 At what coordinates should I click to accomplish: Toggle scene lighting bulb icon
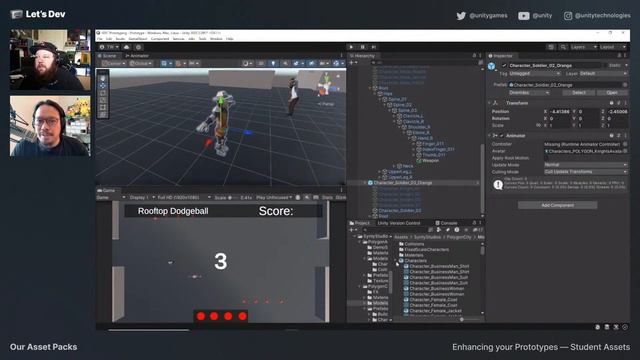(x=273, y=63)
